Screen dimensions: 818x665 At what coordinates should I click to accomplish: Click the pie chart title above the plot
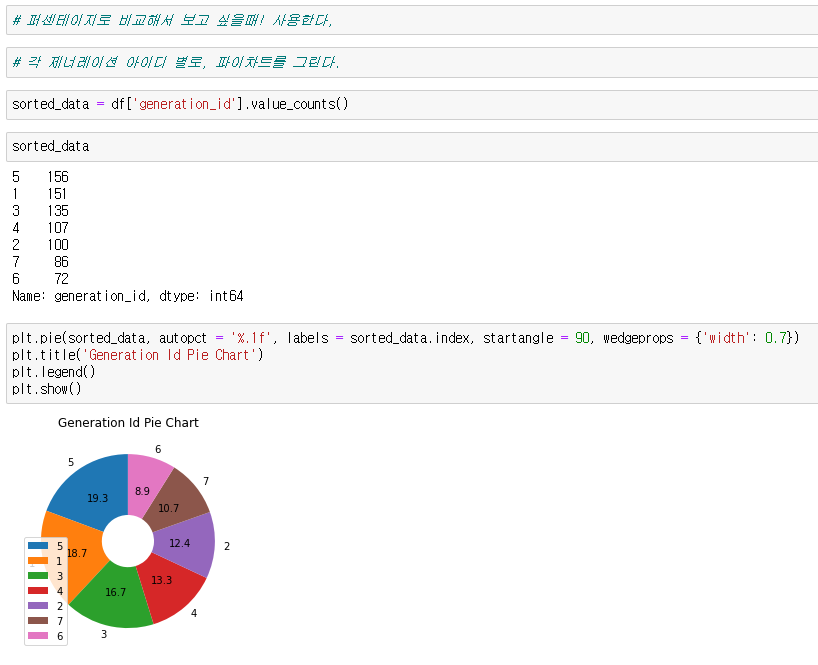pyautogui.click(x=128, y=422)
